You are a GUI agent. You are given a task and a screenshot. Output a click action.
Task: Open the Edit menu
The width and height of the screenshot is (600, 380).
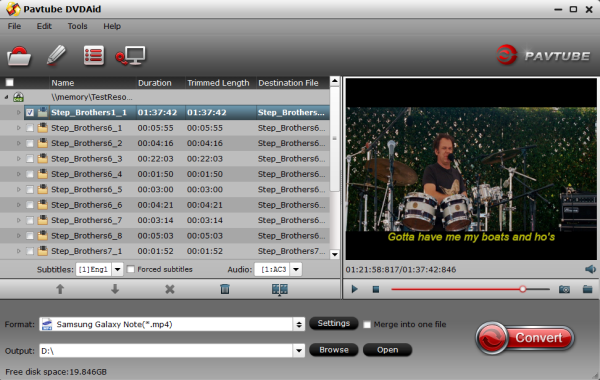(x=44, y=26)
